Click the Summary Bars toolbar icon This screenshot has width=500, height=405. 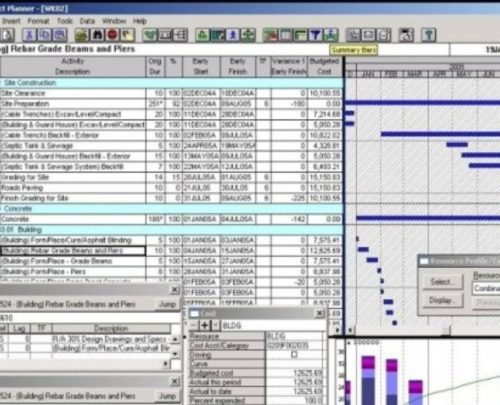pos(331,35)
